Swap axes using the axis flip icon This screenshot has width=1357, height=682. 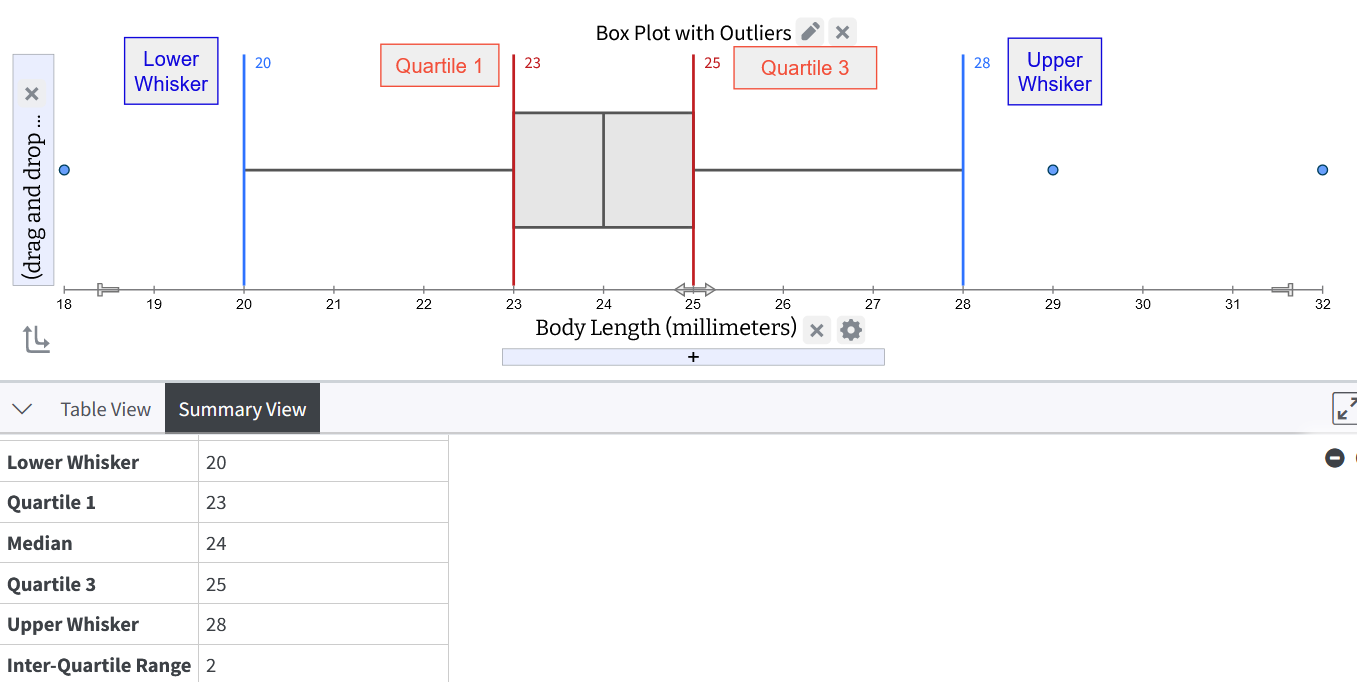36,340
